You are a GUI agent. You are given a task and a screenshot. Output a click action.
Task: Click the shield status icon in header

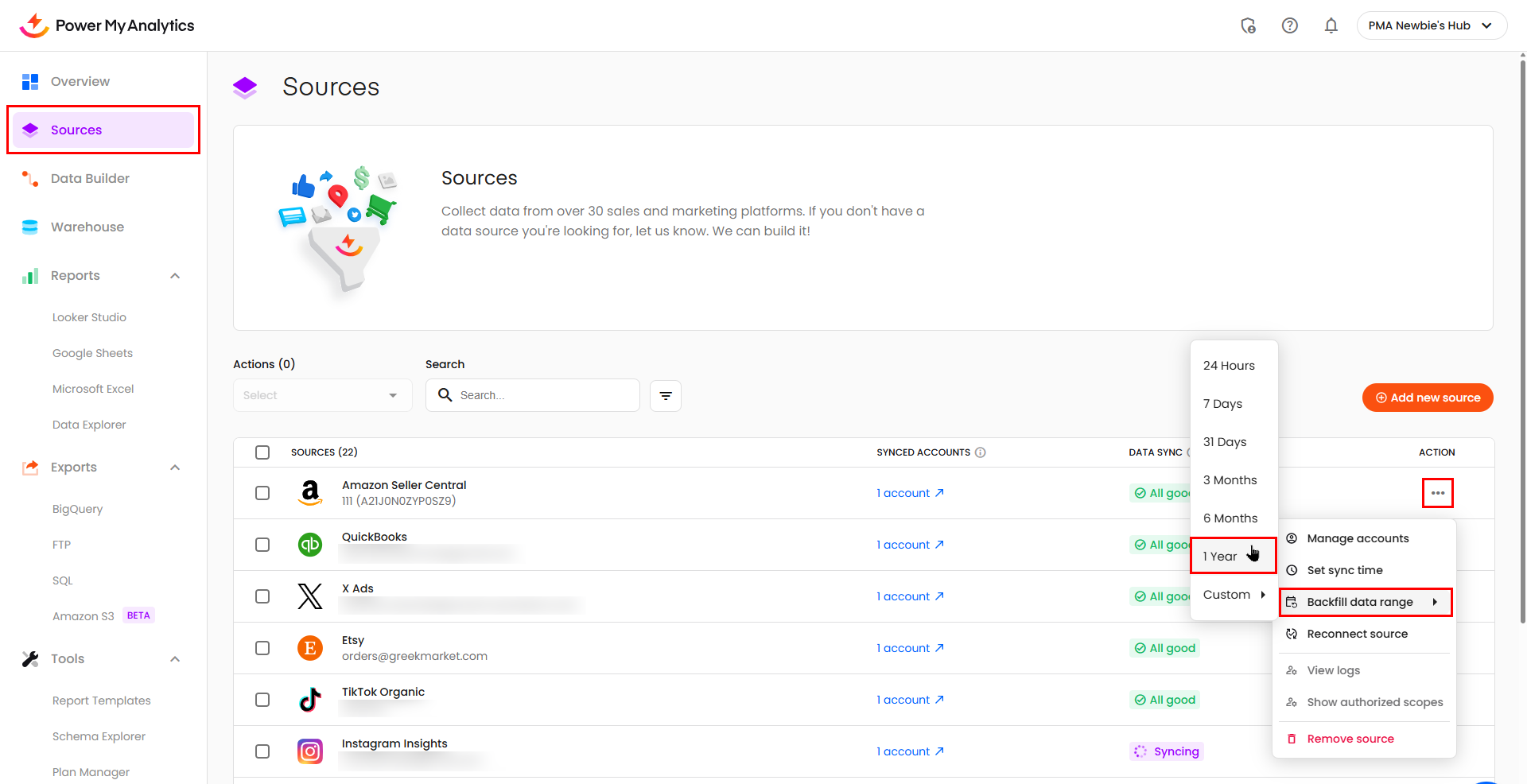pos(1248,25)
